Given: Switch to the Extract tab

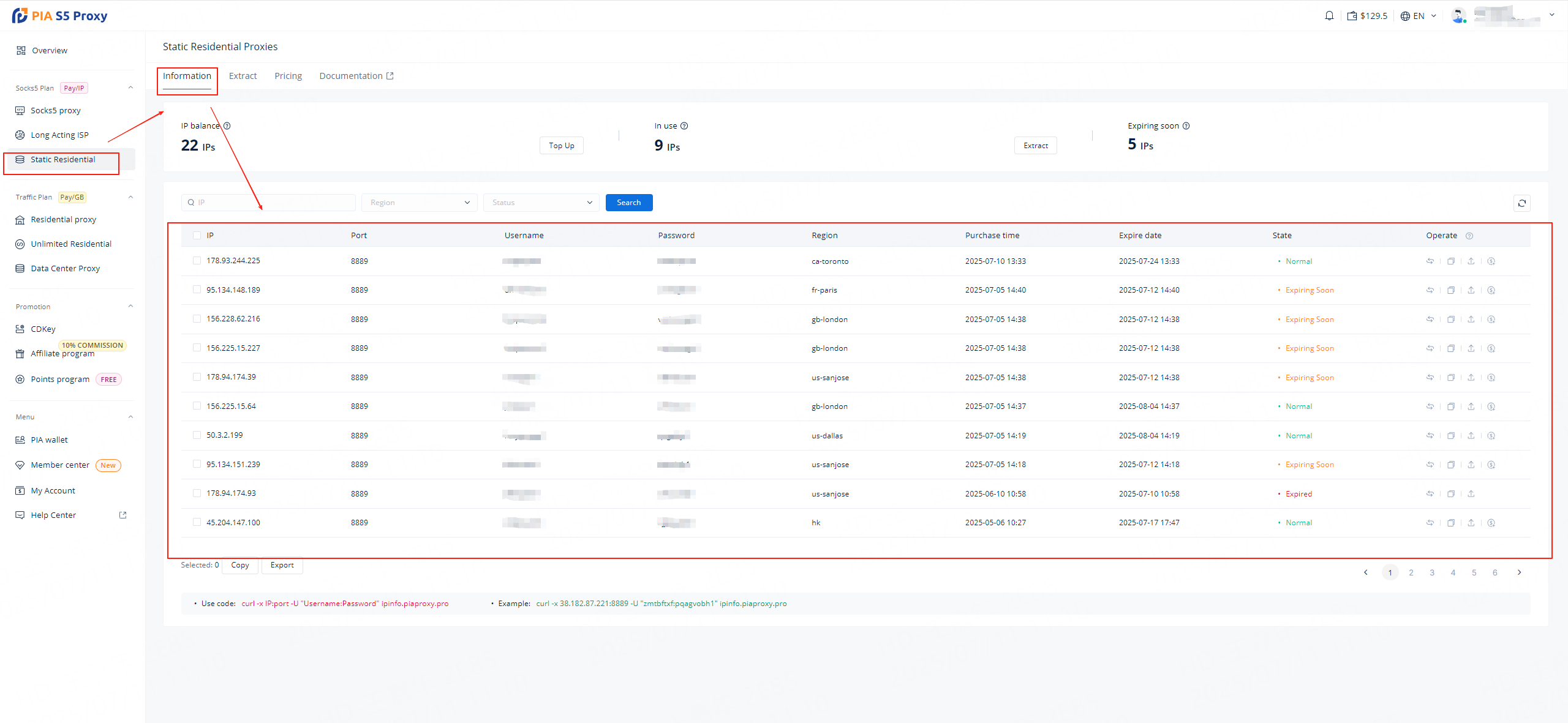Looking at the screenshot, I should (243, 76).
